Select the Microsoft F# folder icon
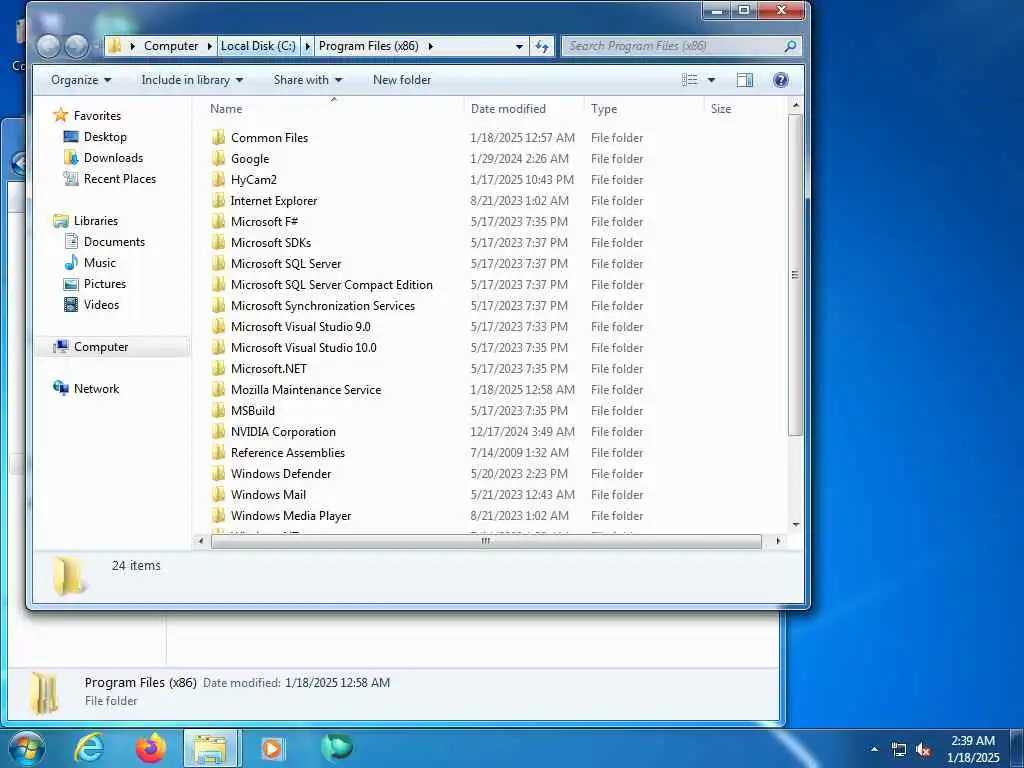 click(x=219, y=221)
